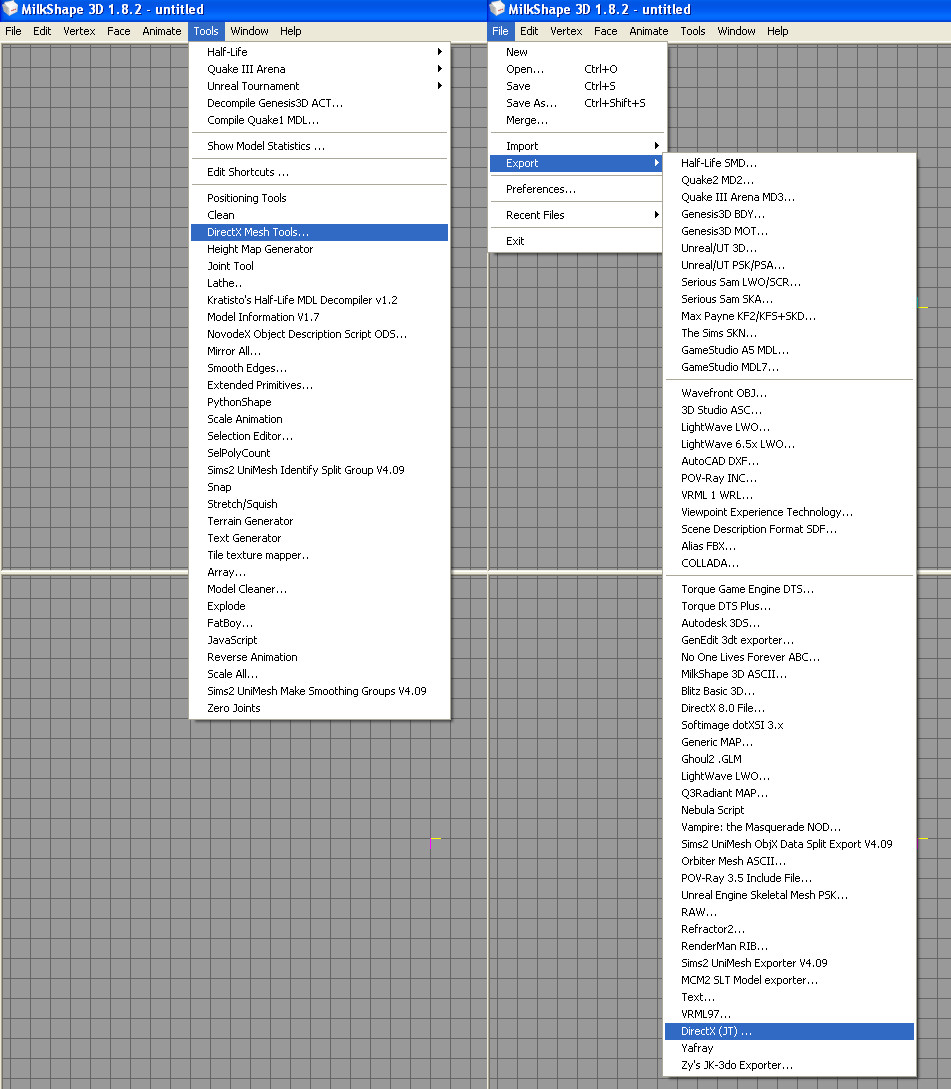Open Vertex menu in the right window
The height and width of the screenshot is (1089, 951).
566,31
